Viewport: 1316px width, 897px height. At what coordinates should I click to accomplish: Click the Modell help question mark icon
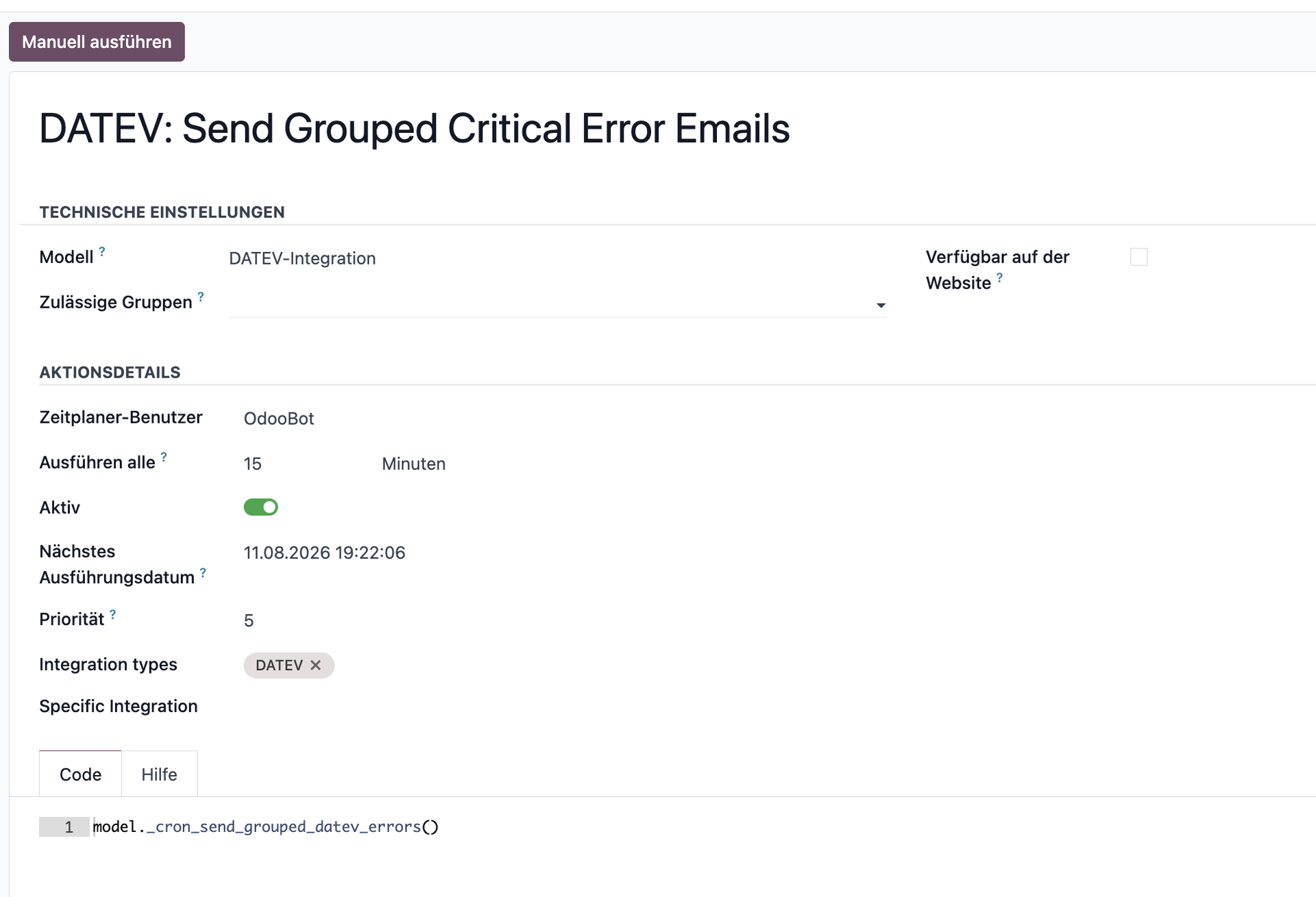coord(102,251)
